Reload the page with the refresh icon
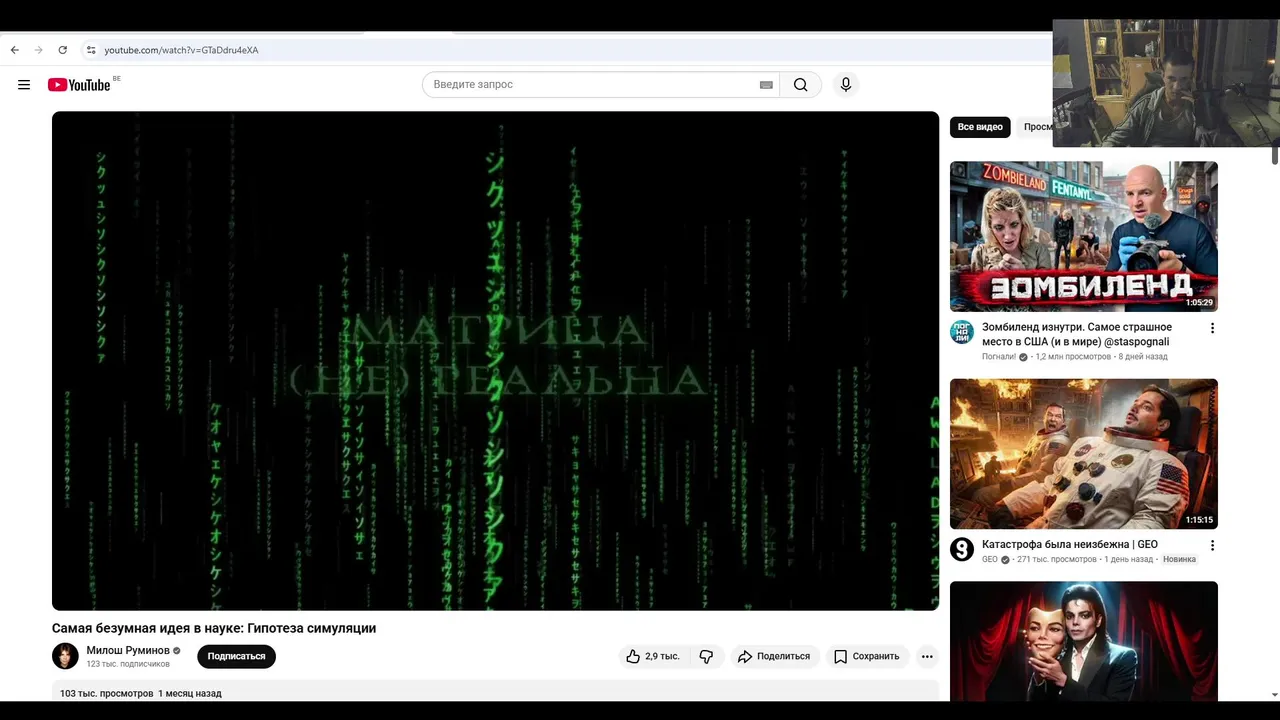1280x720 pixels. [62, 50]
